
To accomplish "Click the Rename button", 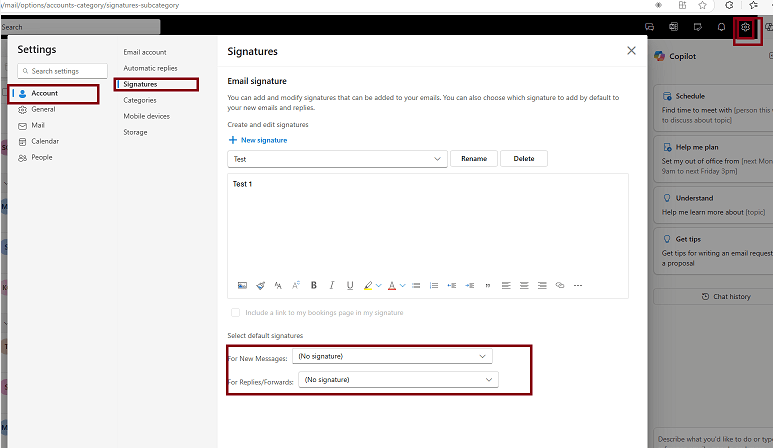I will [474, 159].
